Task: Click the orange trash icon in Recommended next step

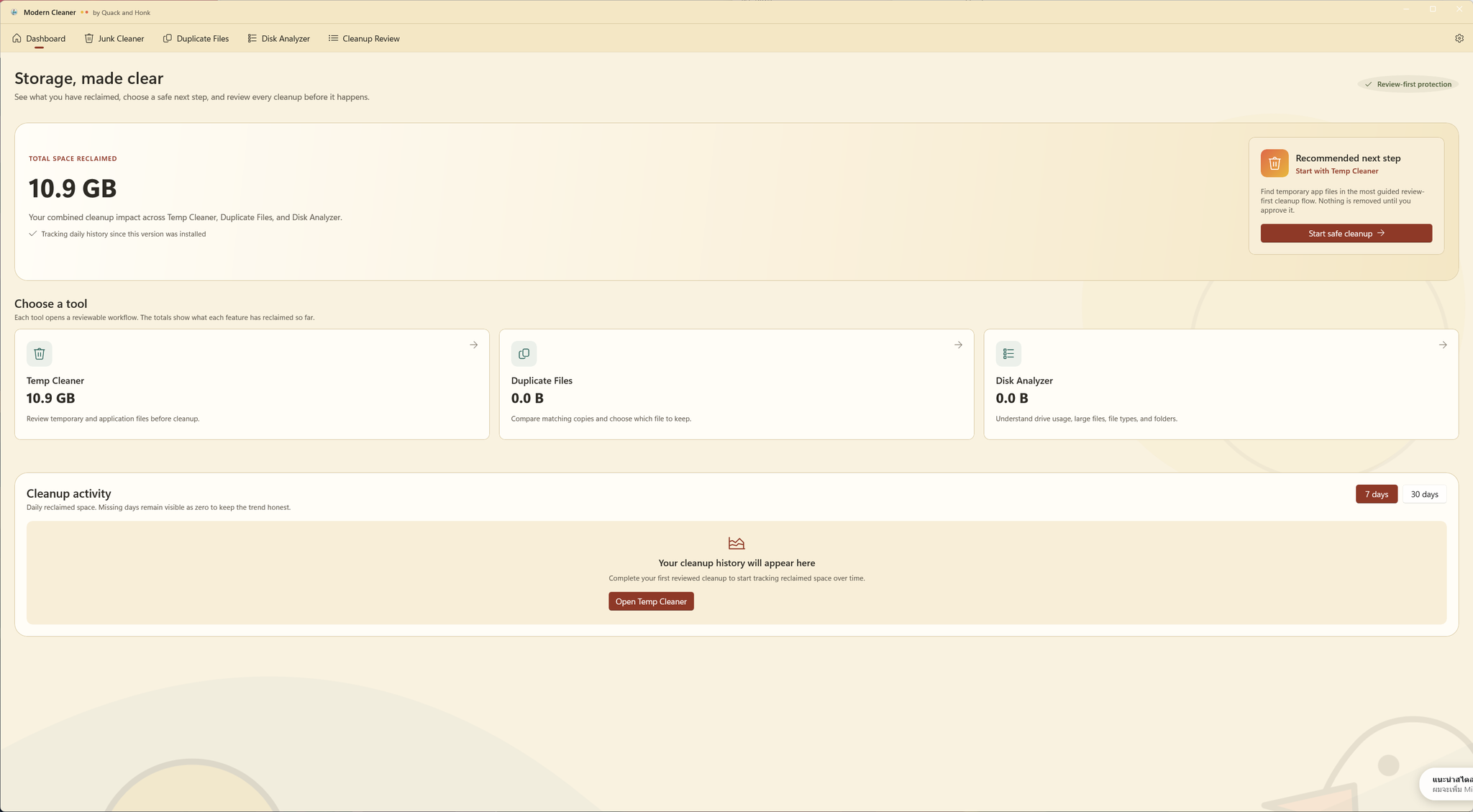Action: click(1274, 163)
